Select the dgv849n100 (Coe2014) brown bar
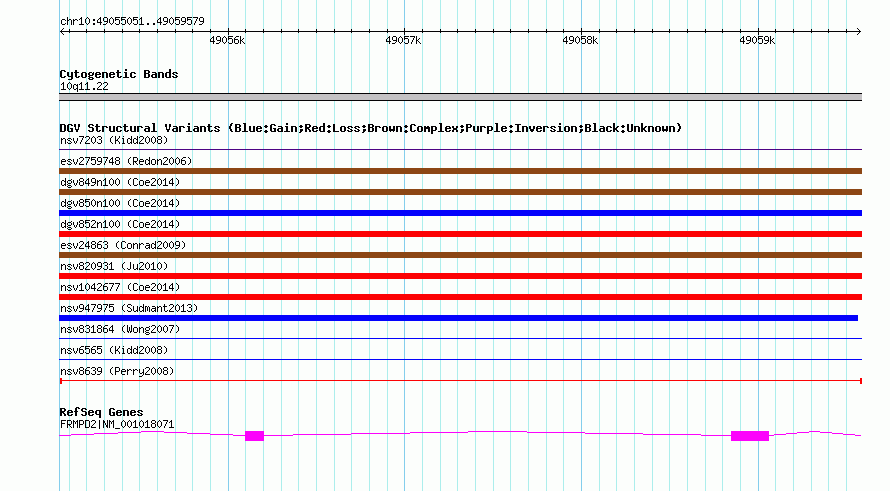Screen dimensions: 890x491 tap(460, 192)
